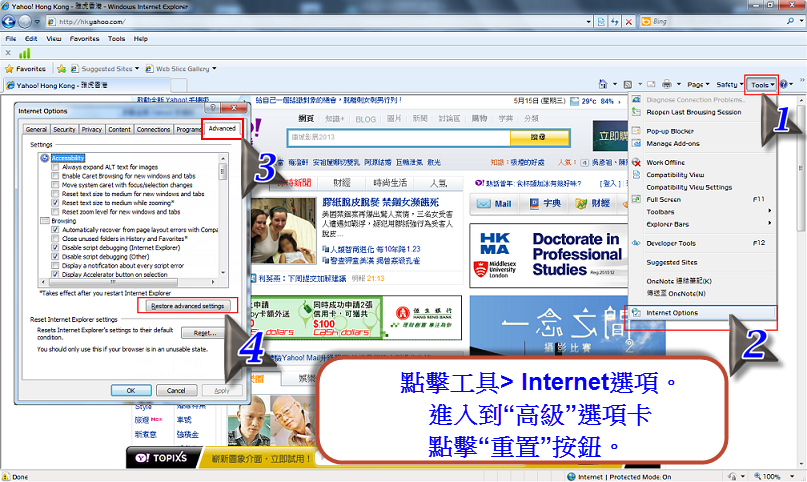Expand the Web Slice Gallery dropdown
This screenshot has height=482, width=807.
tap(214, 68)
